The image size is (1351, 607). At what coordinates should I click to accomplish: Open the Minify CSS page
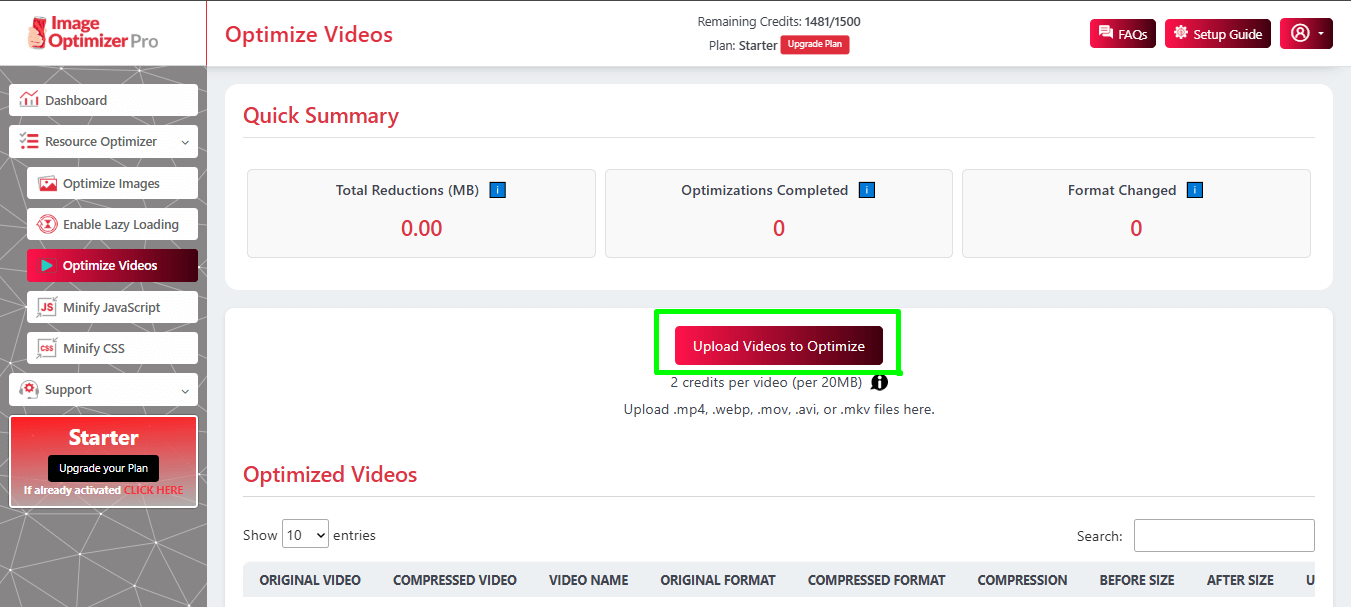point(112,348)
